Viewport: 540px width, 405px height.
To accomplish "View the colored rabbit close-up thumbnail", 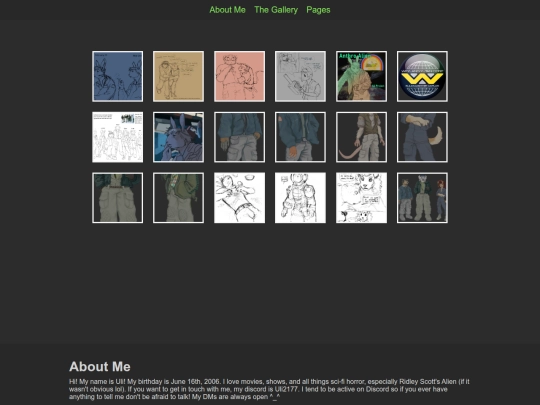I will 178,137.
